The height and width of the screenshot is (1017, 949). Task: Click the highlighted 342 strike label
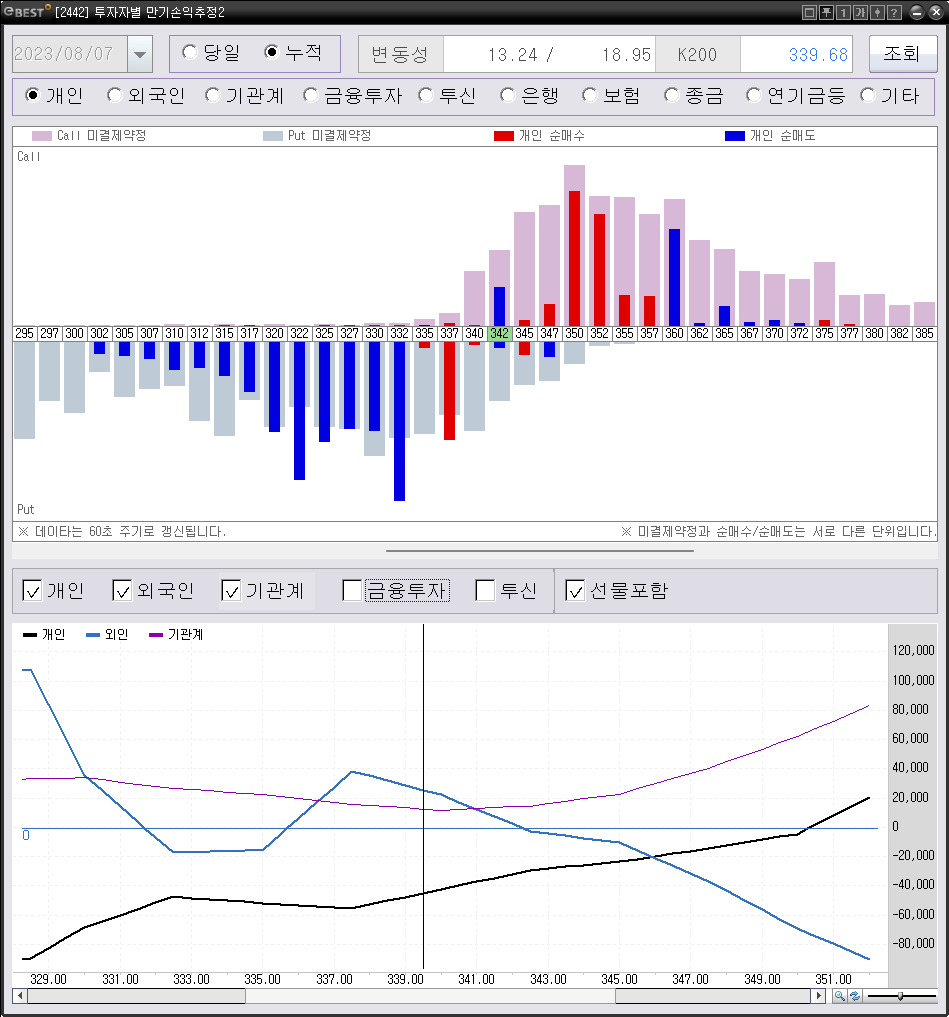[x=499, y=333]
